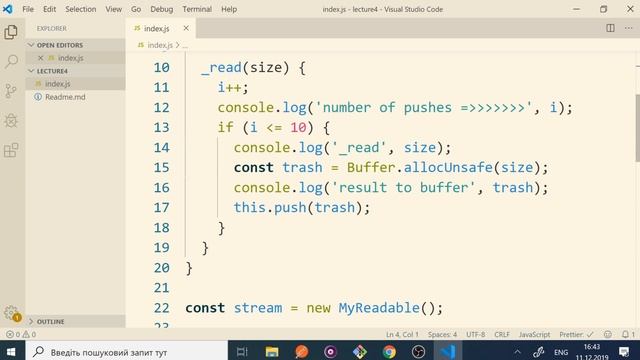This screenshot has height=360, width=640.
Task: Click the VS Code logo icon
Action: (x=8, y=9)
